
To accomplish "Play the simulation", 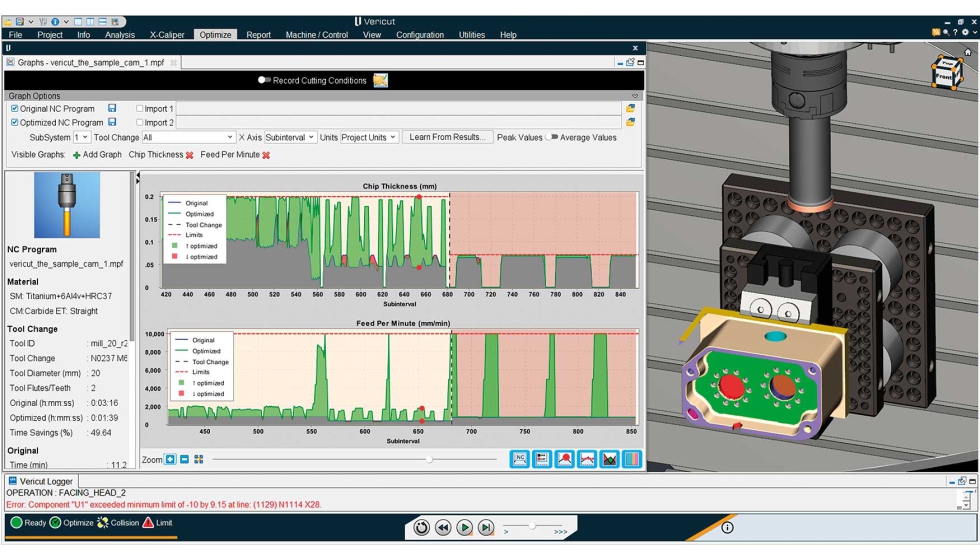I will coord(464,528).
